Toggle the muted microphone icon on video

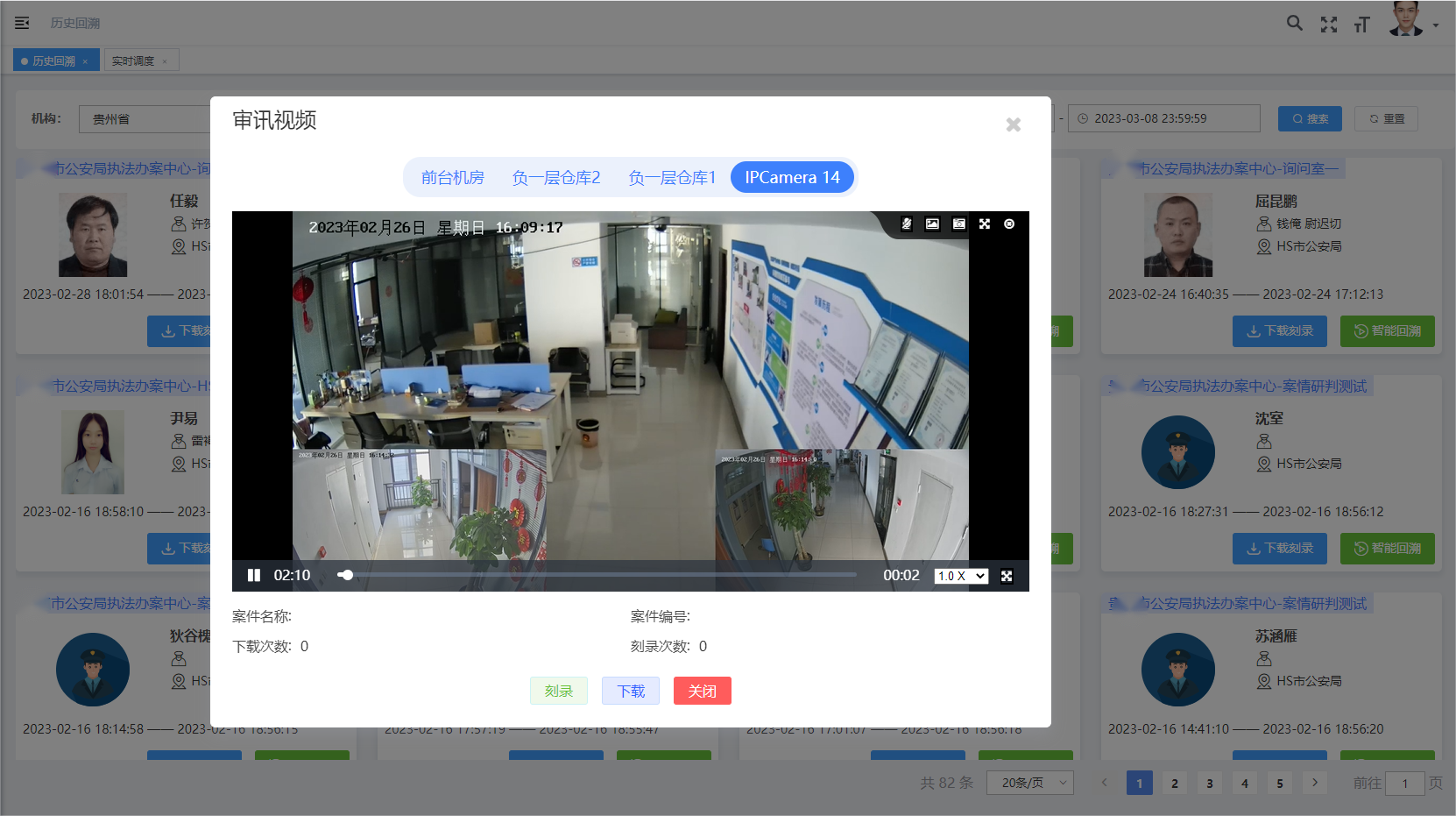(907, 224)
